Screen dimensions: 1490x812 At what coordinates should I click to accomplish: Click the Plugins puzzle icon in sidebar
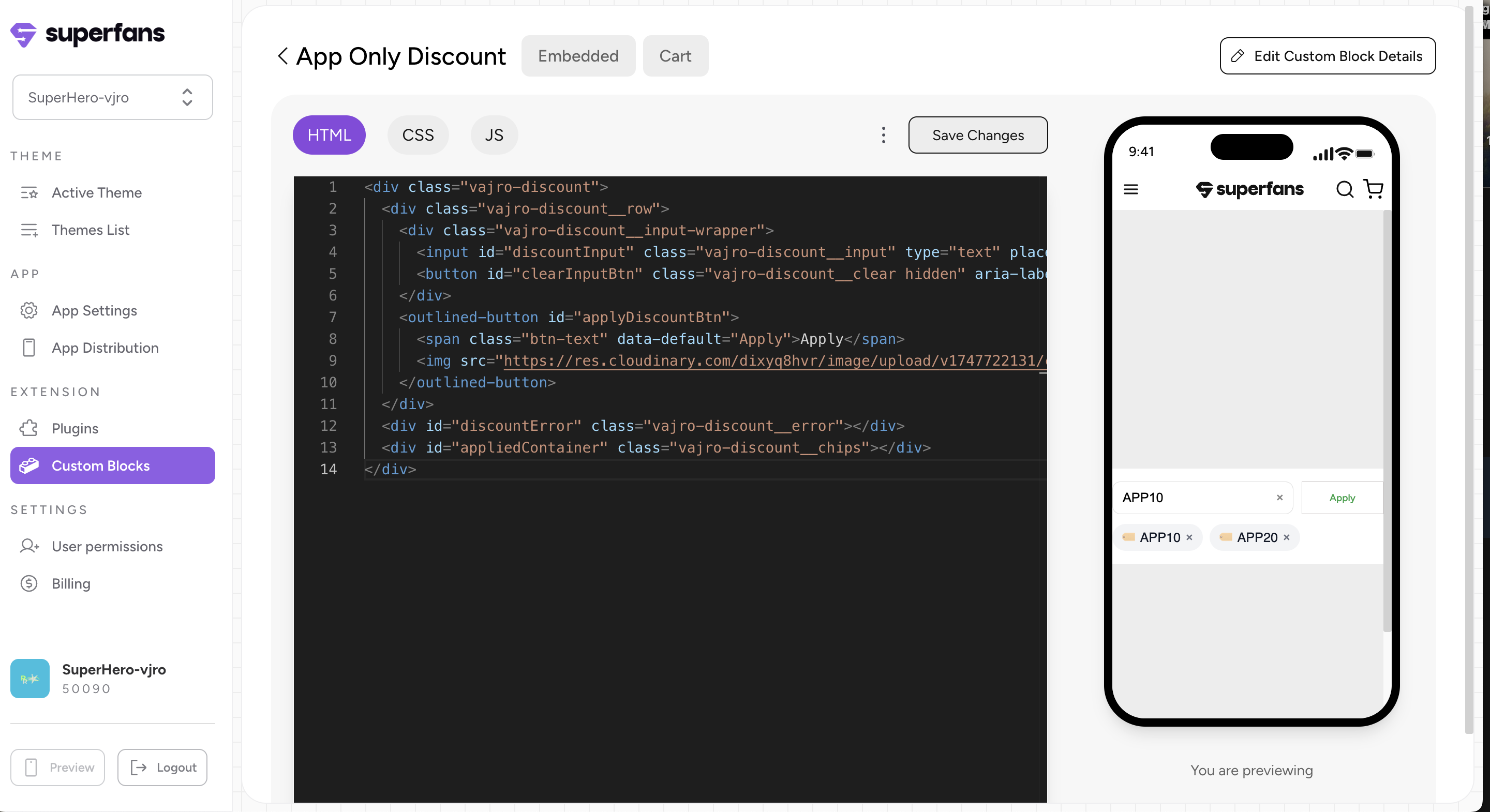29,429
